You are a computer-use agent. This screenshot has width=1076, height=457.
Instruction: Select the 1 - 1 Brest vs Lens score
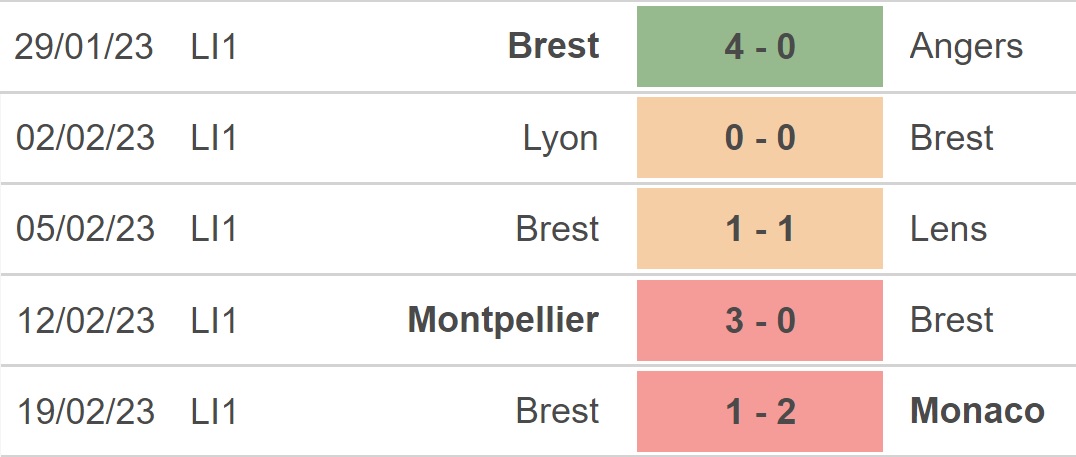760,228
